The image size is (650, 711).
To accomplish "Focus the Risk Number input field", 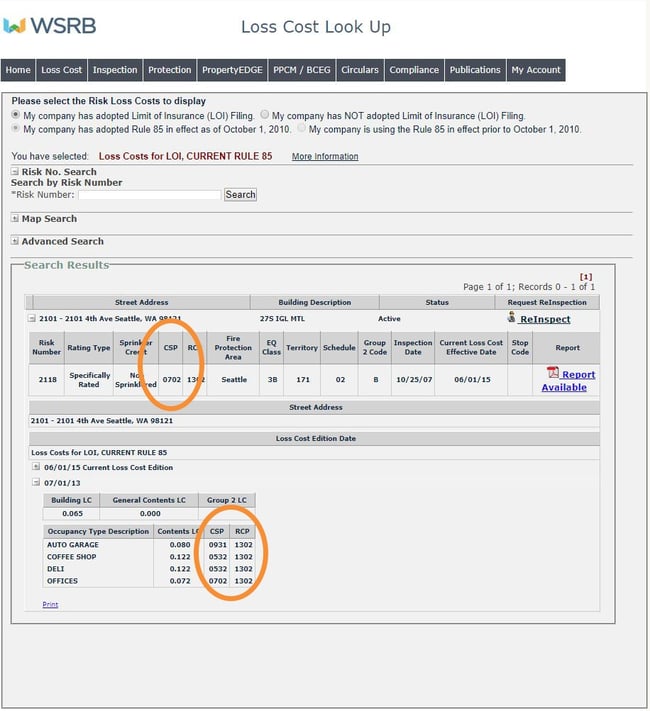I will pos(150,195).
